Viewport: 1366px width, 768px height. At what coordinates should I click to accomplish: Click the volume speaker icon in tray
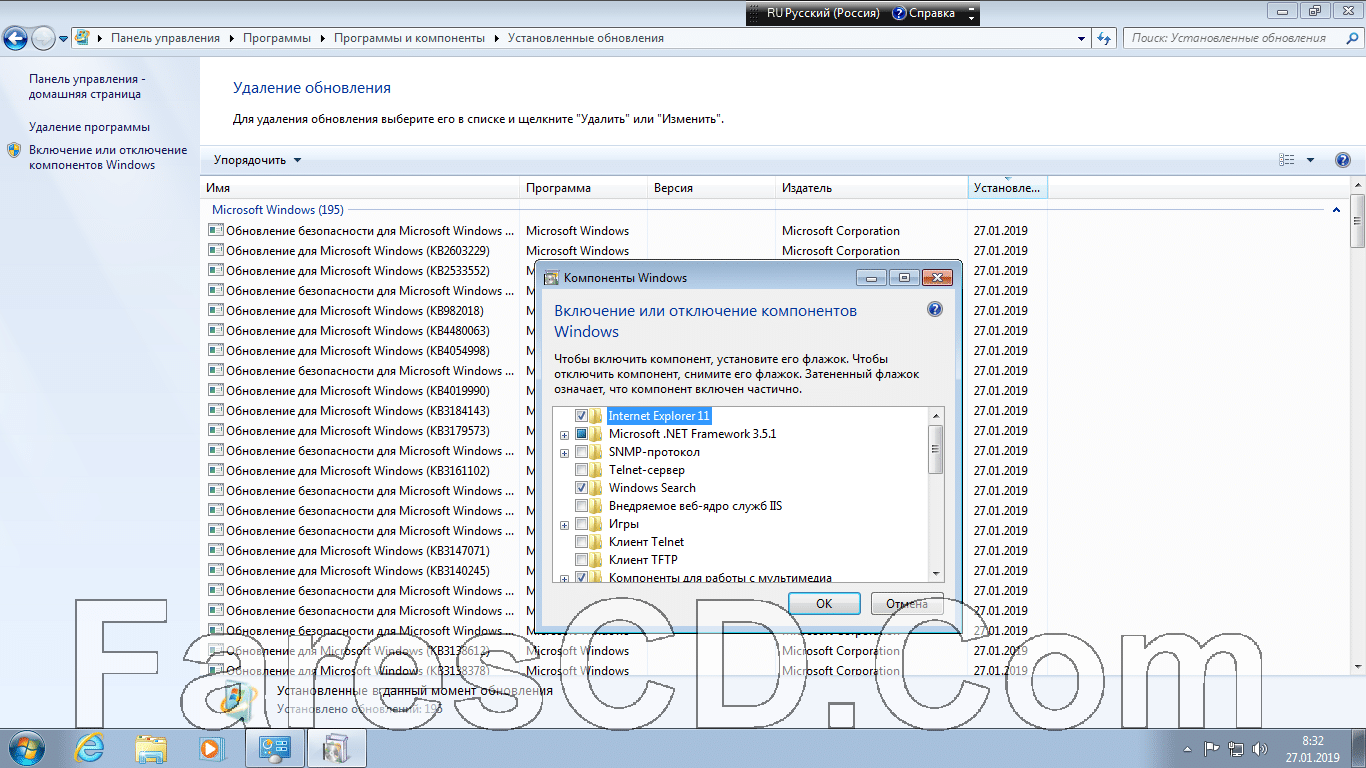1262,748
